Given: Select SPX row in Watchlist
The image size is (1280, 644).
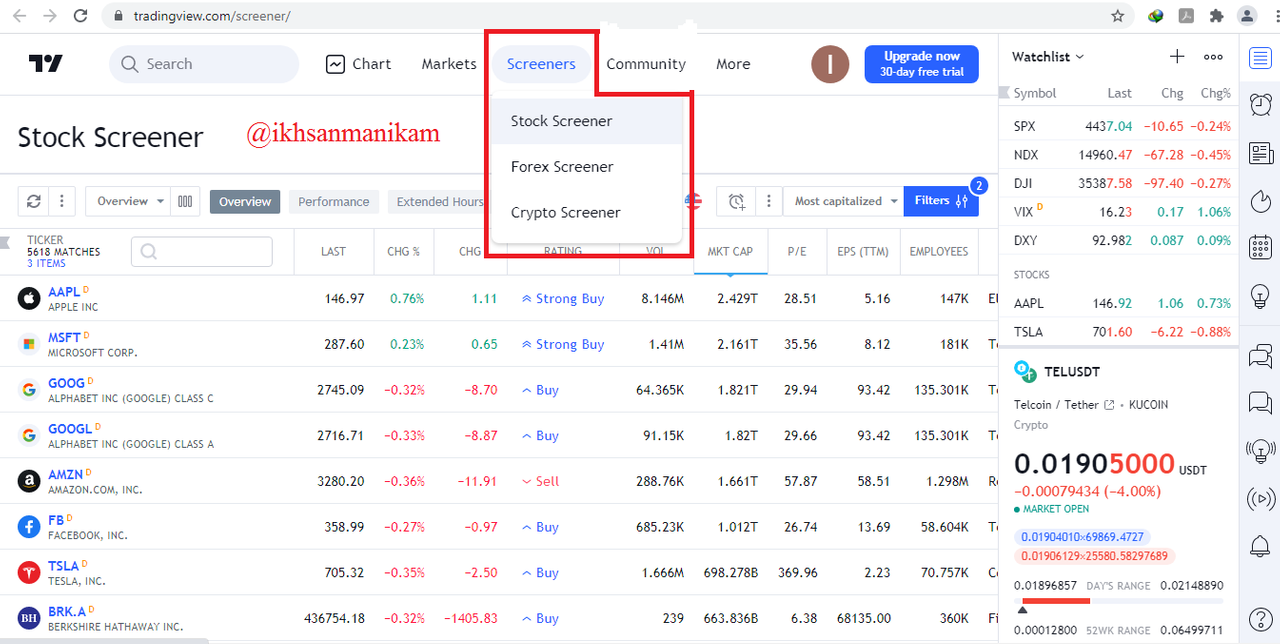Looking at the screenshot, I should click(x=1119, y=126).
